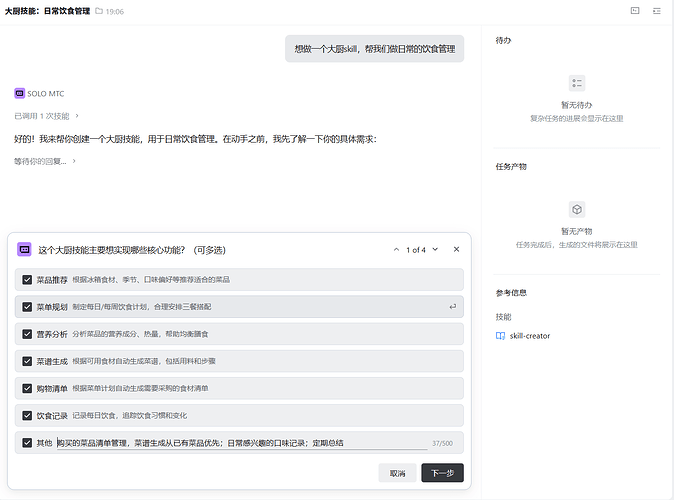Click the cube icon under 任务产物

pos(577,209)
